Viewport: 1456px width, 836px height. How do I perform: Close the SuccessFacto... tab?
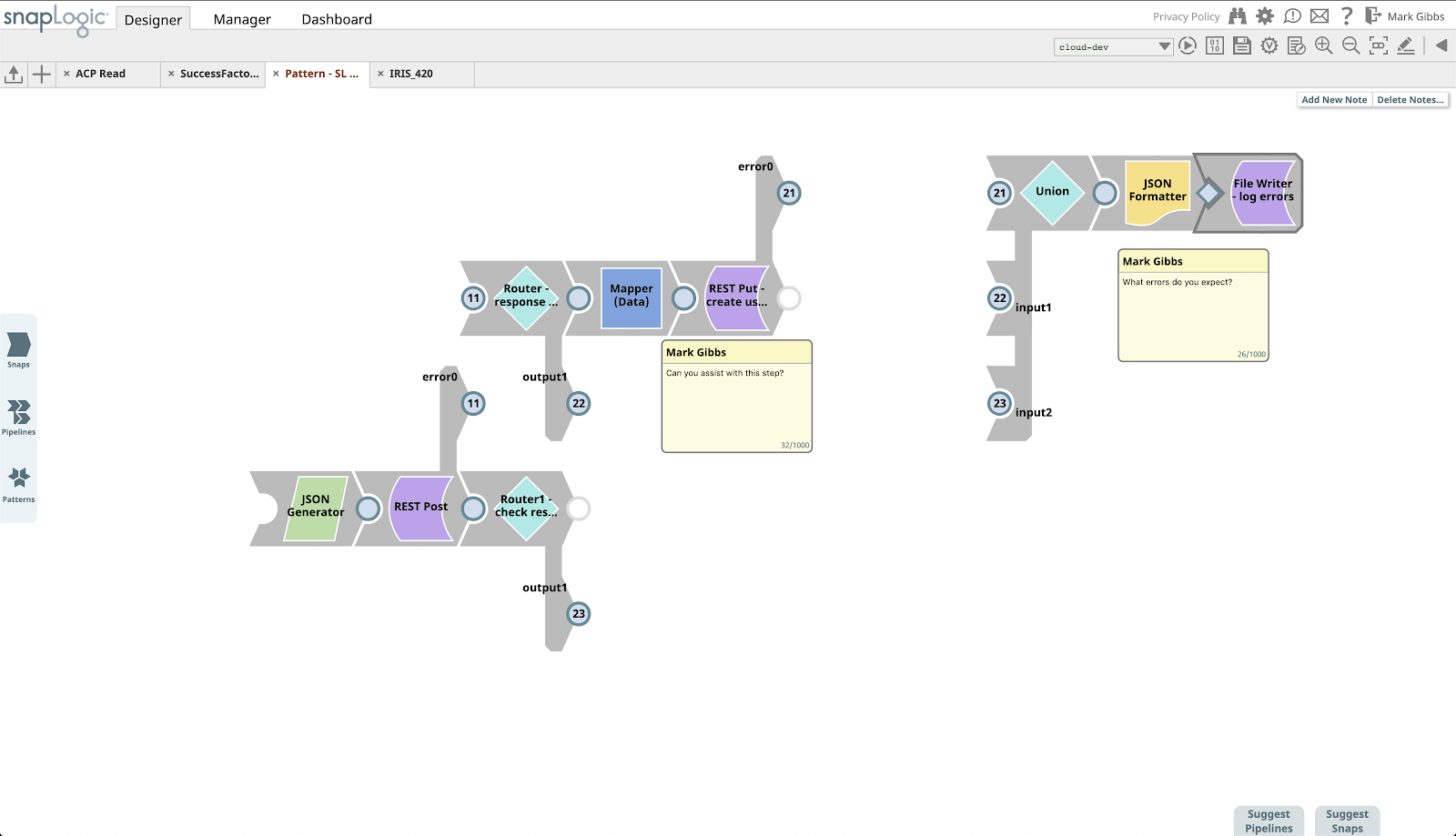click(171, 74)
